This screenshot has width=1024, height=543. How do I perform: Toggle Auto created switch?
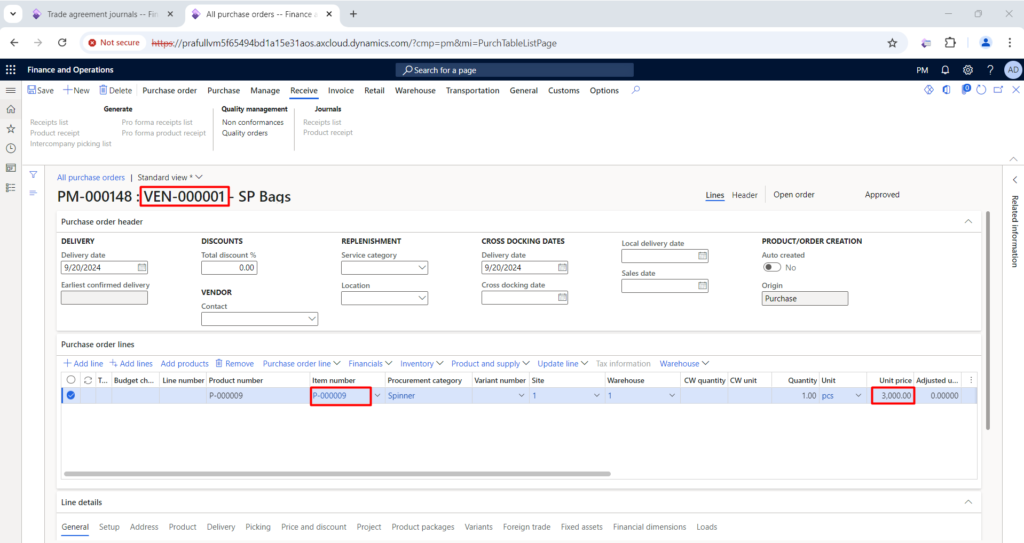click(x=772, y=267)
